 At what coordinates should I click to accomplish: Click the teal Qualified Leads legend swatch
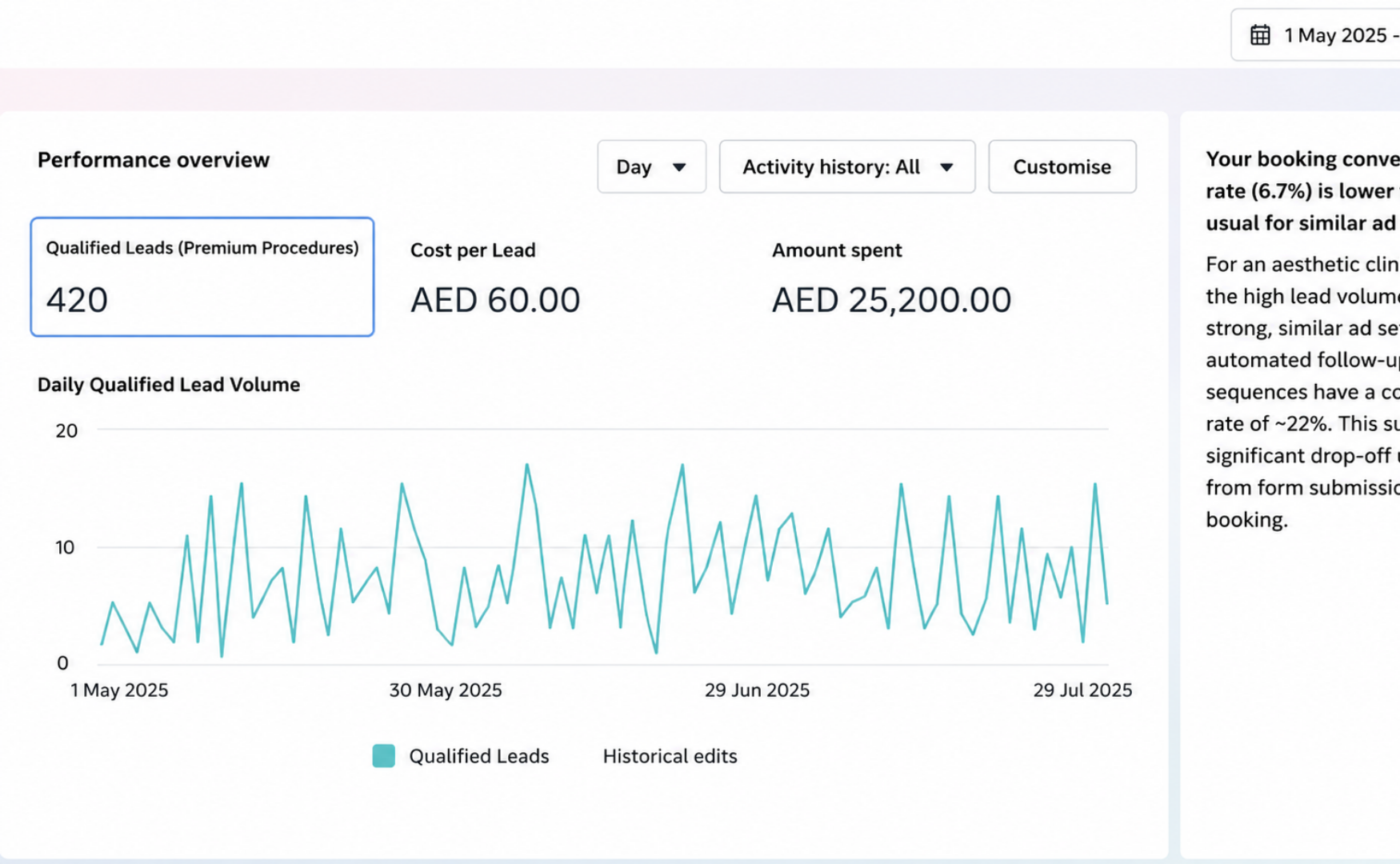[x=383, y=756]
